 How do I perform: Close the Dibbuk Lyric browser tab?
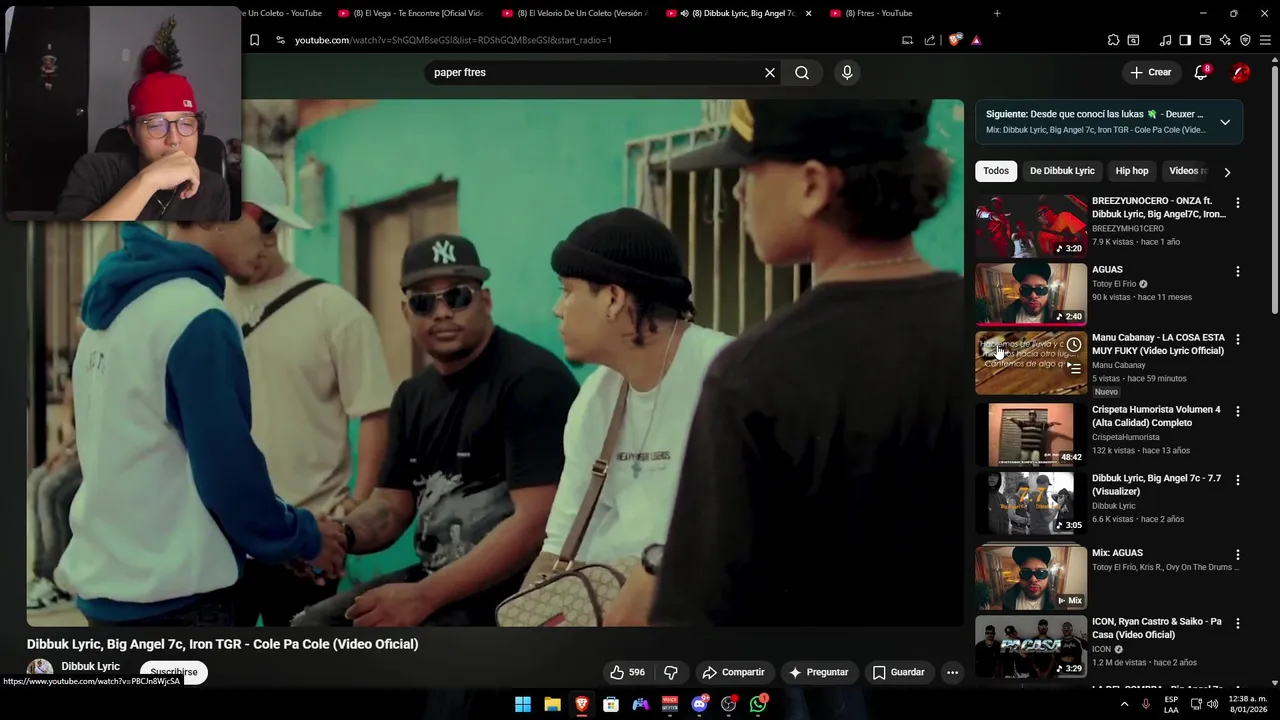pyautogui.click(x=808, y=13)
